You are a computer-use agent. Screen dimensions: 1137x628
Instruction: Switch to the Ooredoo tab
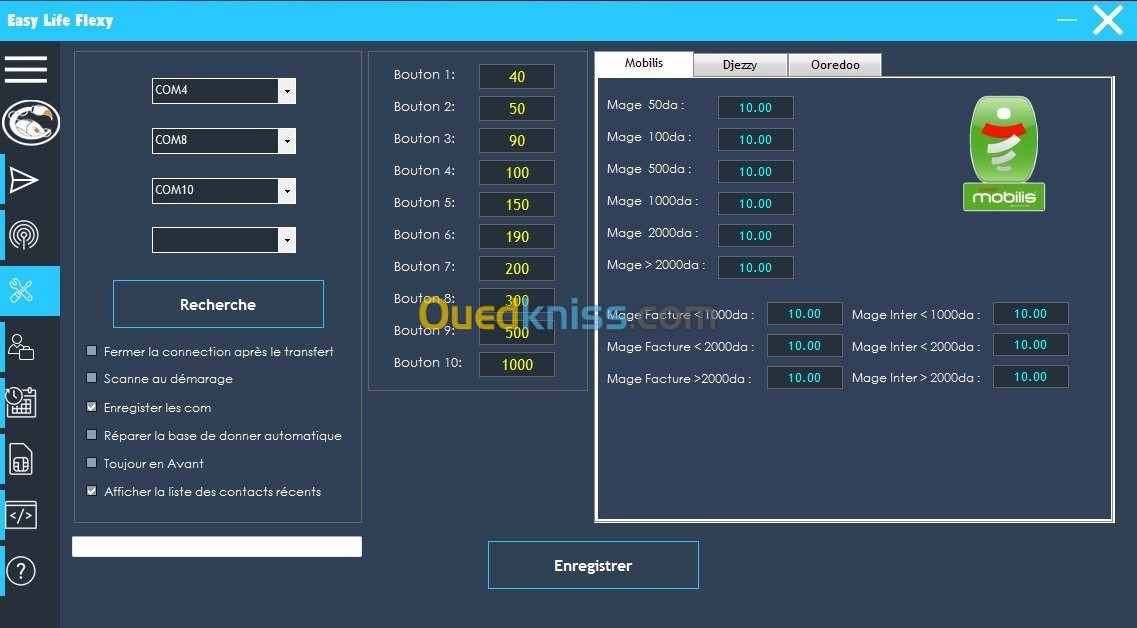coord(834,65)
